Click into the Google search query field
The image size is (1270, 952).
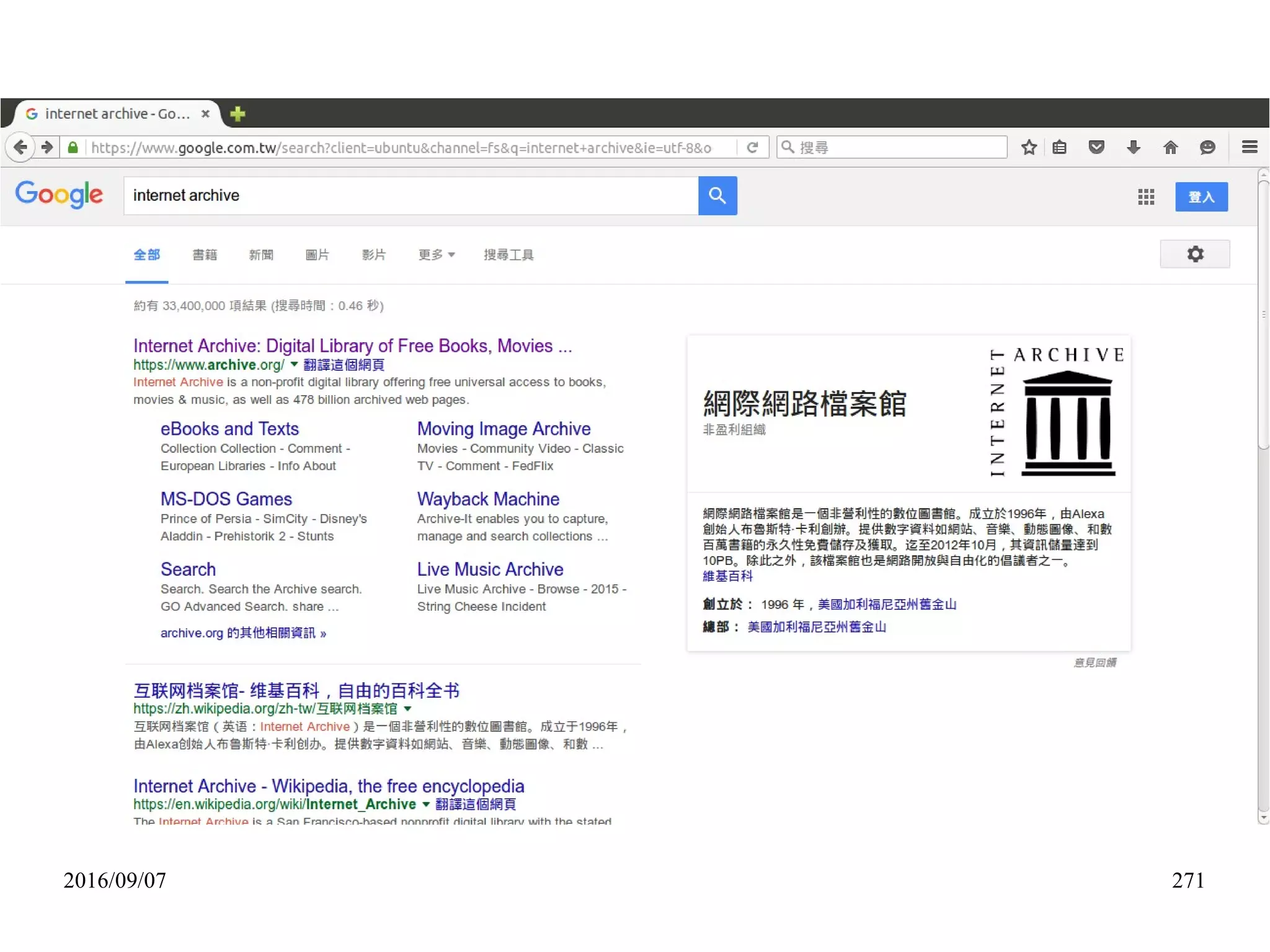pos(409,195)
